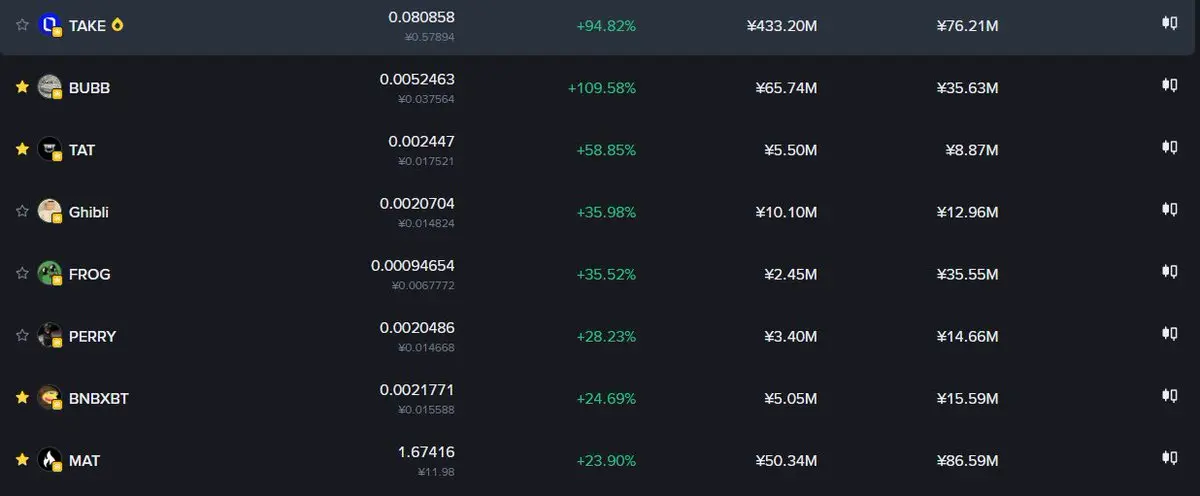
Task: Open the Ghibli token name link
Action: [x=89, y=212]
